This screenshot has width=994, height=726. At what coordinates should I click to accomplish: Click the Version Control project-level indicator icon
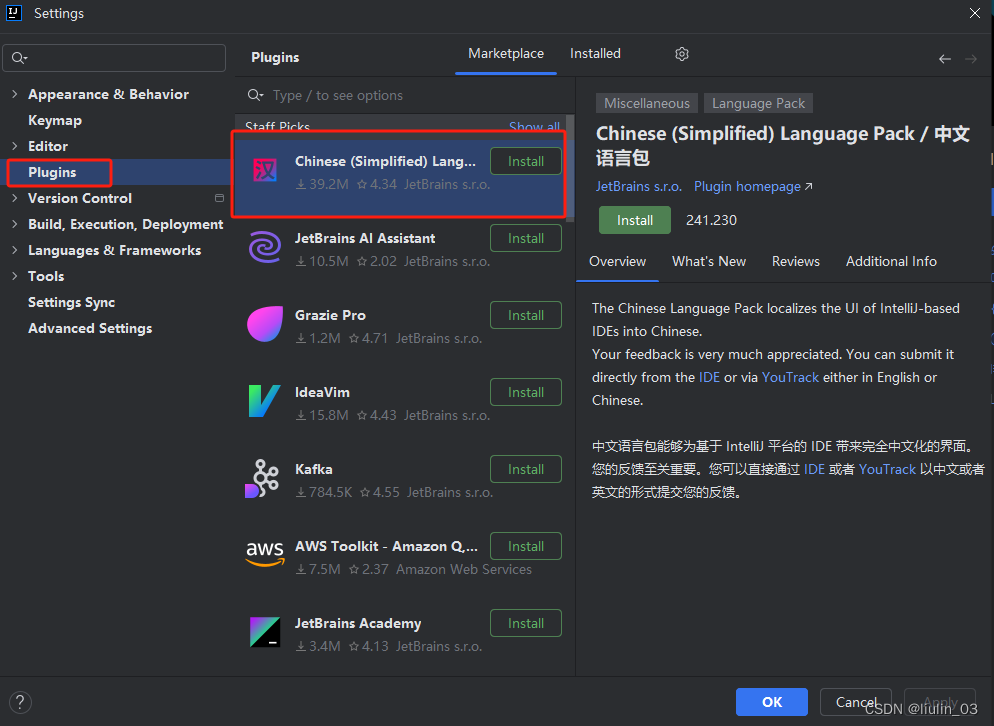pyautogui.click(x=219, y=198)
